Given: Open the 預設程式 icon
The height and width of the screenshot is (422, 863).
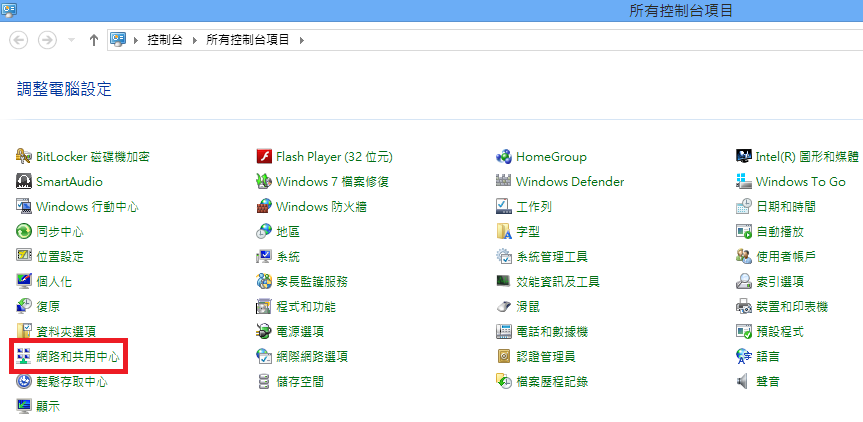Looking at the screenshot, I should [744, 331].
